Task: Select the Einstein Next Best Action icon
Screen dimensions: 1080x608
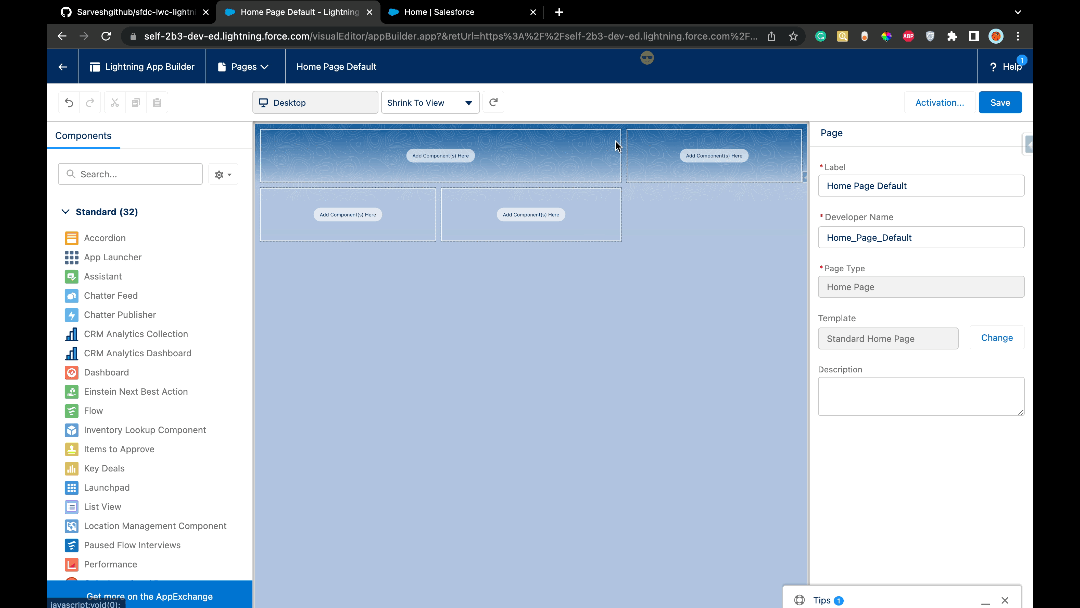Action: [x=72, y=392]
